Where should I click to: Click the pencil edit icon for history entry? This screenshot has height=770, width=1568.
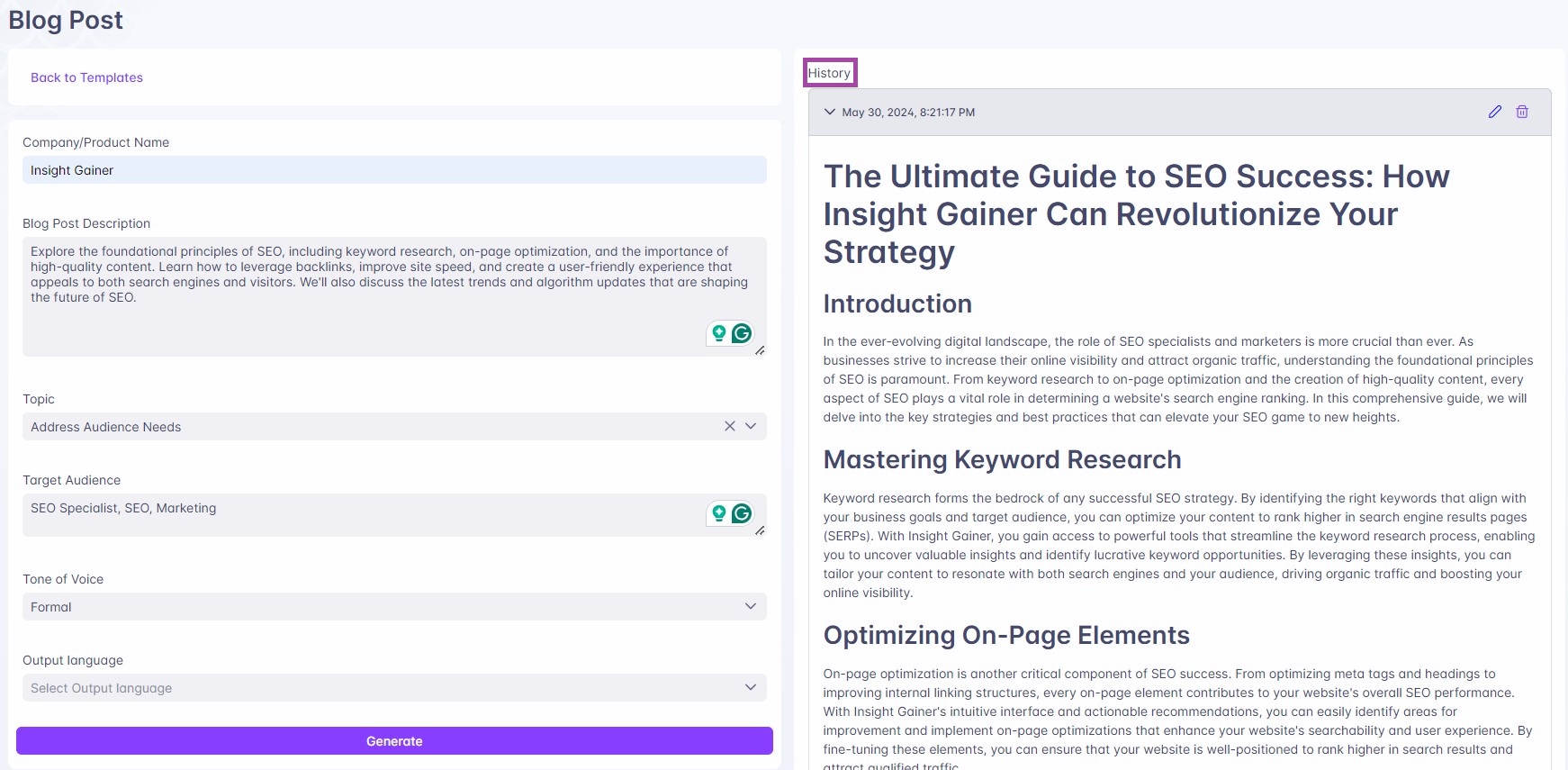tap(1495, 112)
